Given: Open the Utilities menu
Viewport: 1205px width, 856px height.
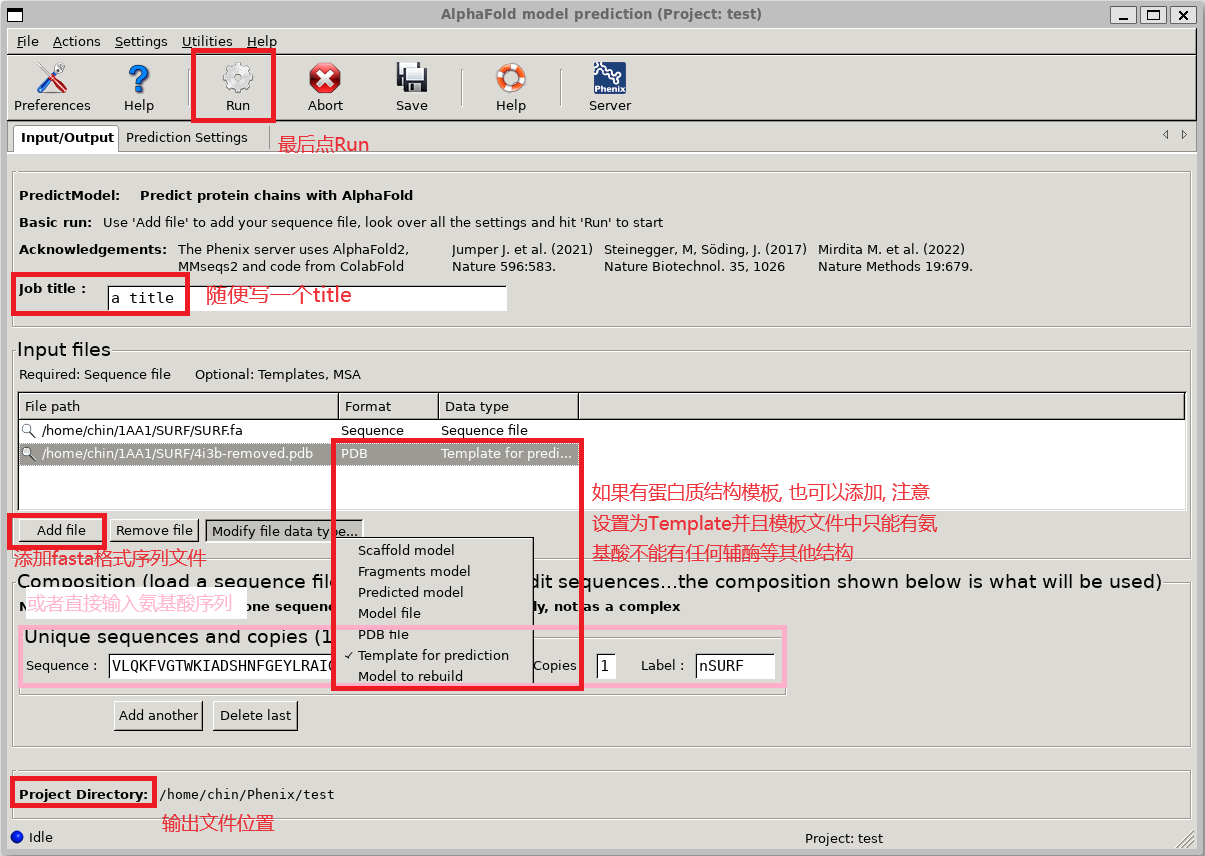Looking at the screenshot, I should coord(207,41).
